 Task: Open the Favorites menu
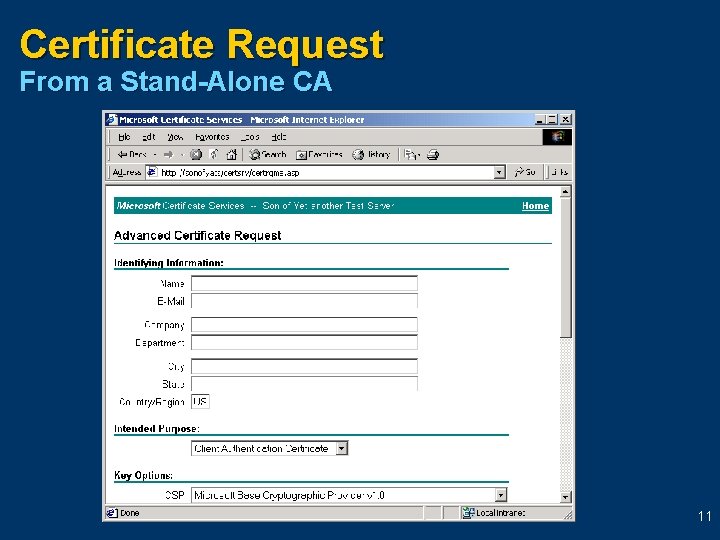pos(212,137)
